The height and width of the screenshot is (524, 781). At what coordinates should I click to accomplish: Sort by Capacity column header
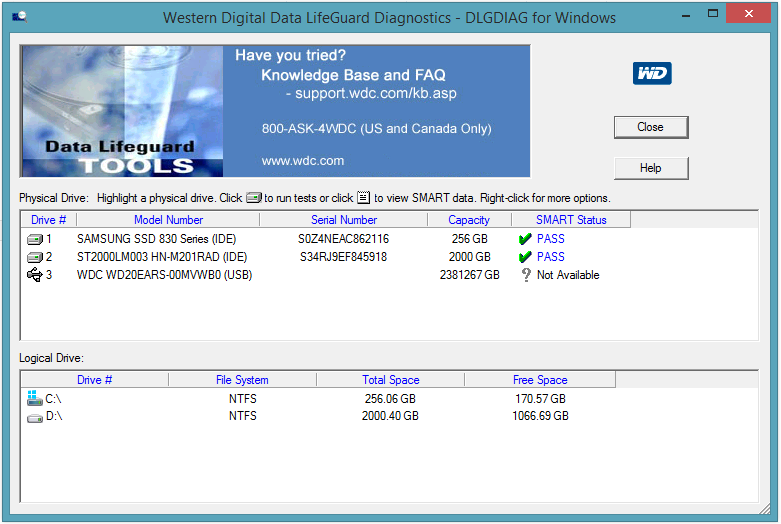[x=469, y=220]
